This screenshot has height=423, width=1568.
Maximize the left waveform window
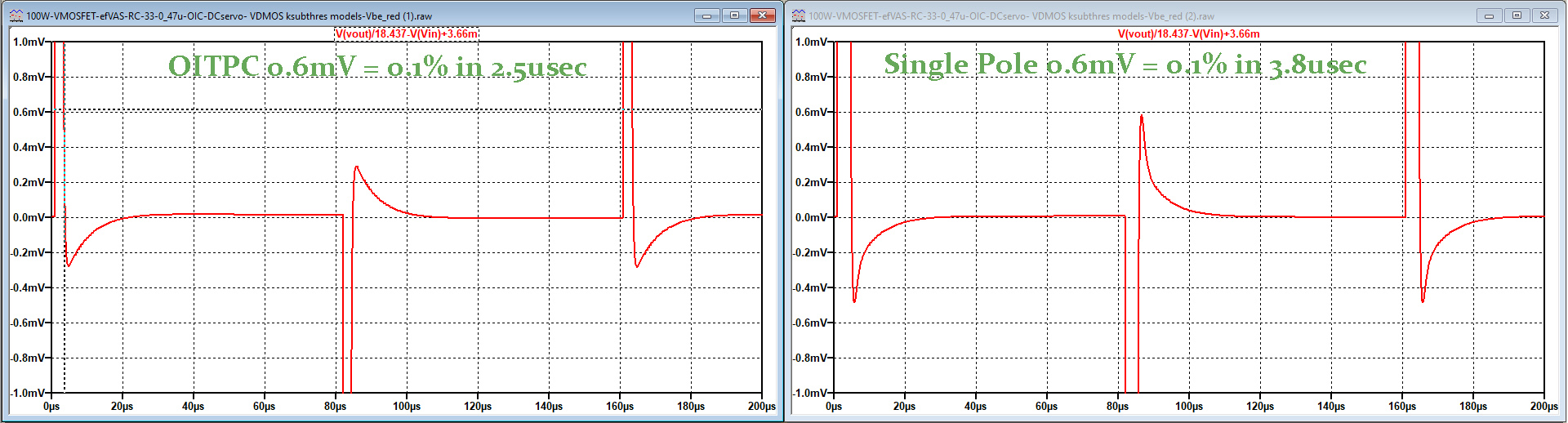click(x=734, y=16)
